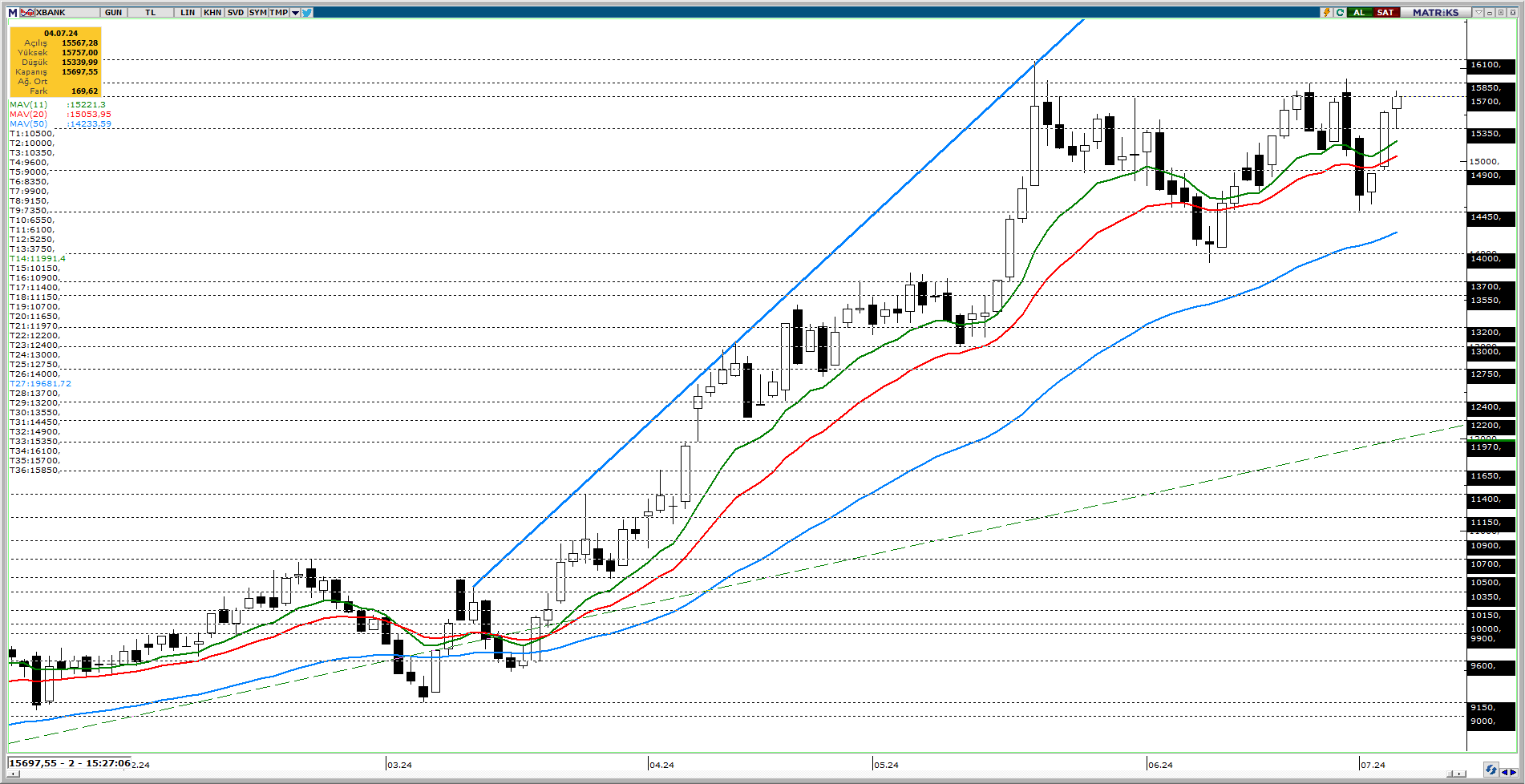Open the TMP template menu

coord(278,12)
